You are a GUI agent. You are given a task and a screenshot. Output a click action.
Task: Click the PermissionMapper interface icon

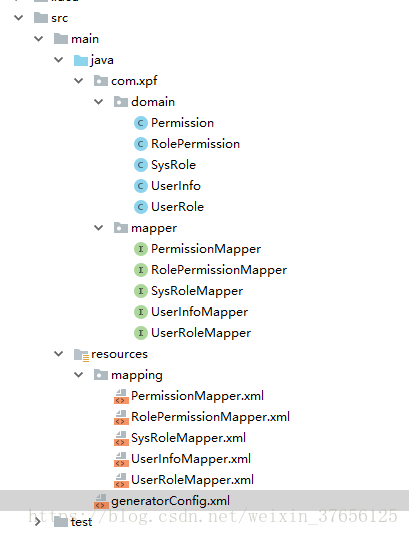141,249
